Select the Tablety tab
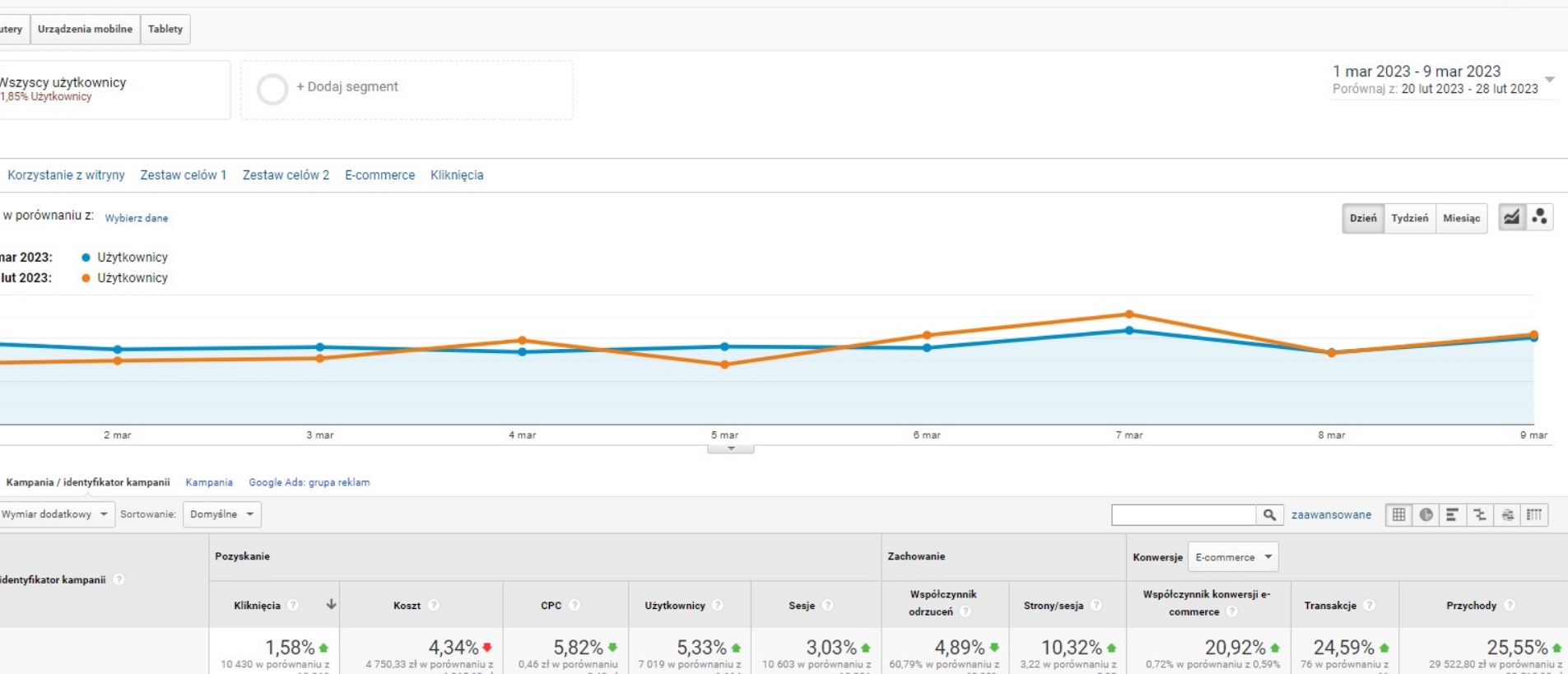Viewport: 1568px width, 674px height. pyautogui.click(x=165, y=29)
